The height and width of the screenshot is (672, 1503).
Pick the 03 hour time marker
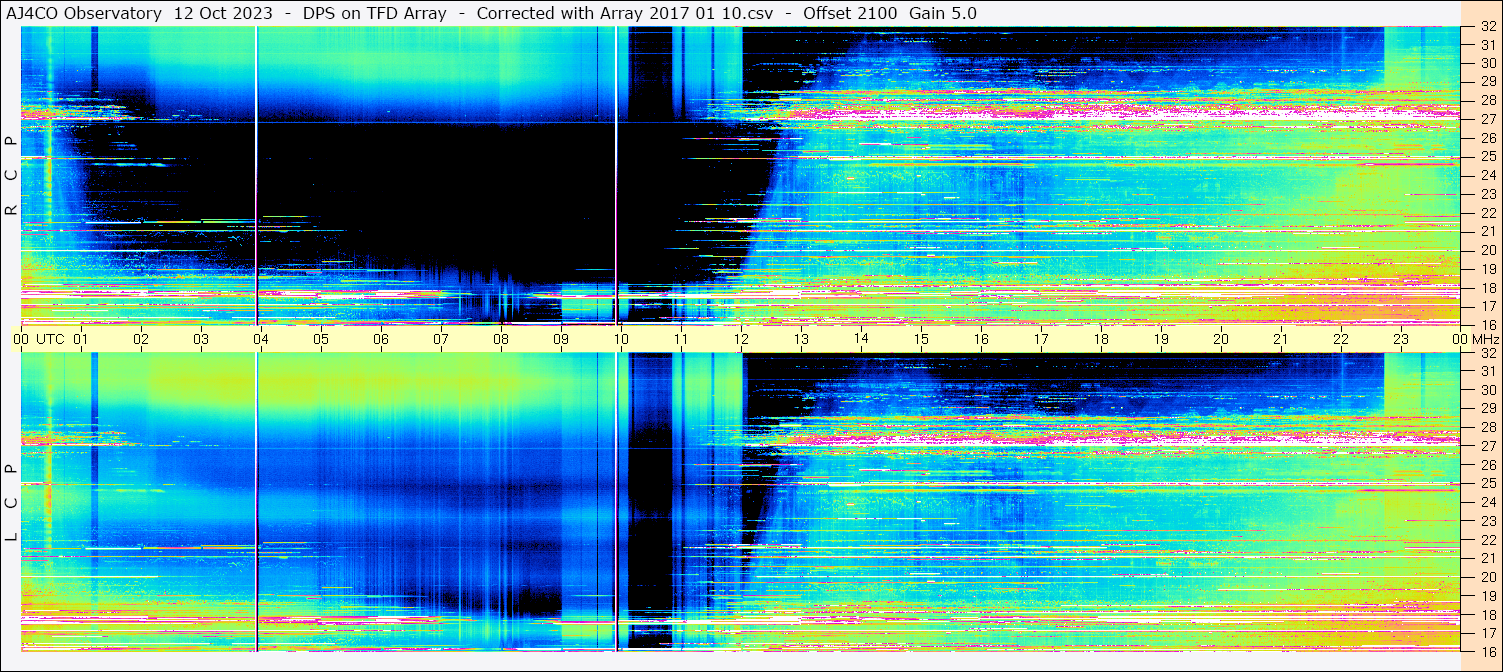point(200,339)
